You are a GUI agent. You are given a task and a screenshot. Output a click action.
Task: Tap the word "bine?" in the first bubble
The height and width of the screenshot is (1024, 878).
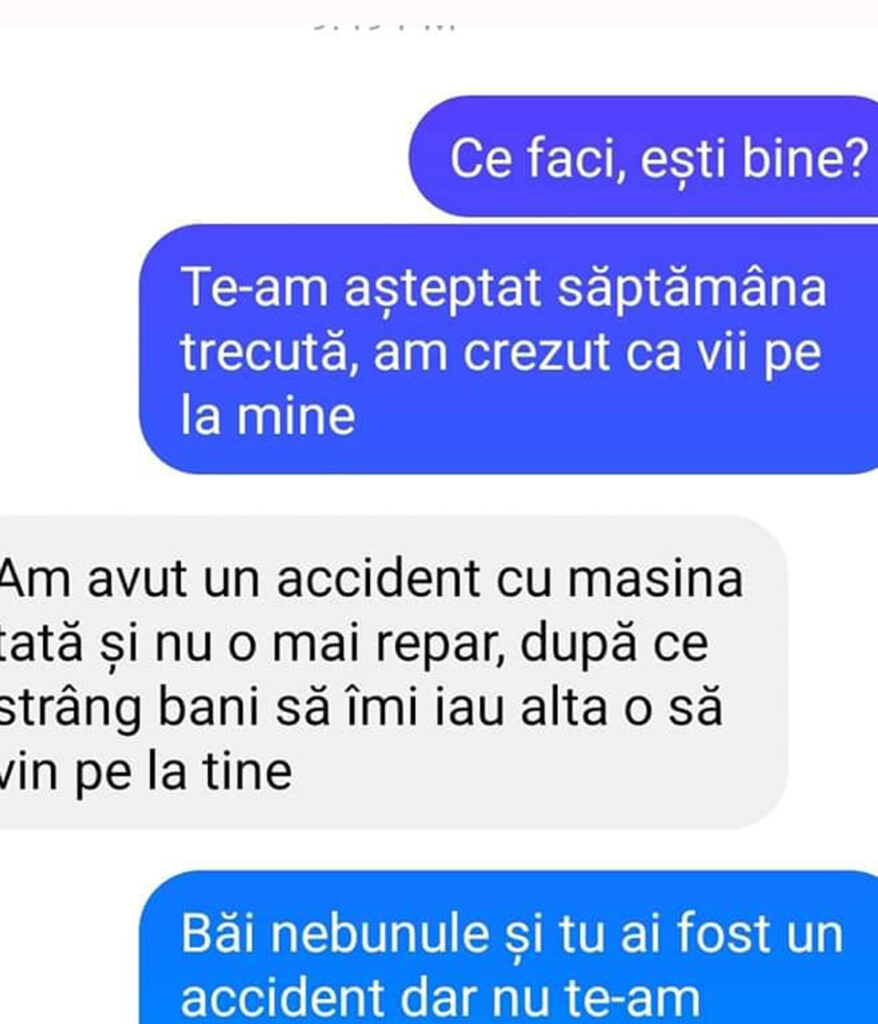[x=804, y=158]
